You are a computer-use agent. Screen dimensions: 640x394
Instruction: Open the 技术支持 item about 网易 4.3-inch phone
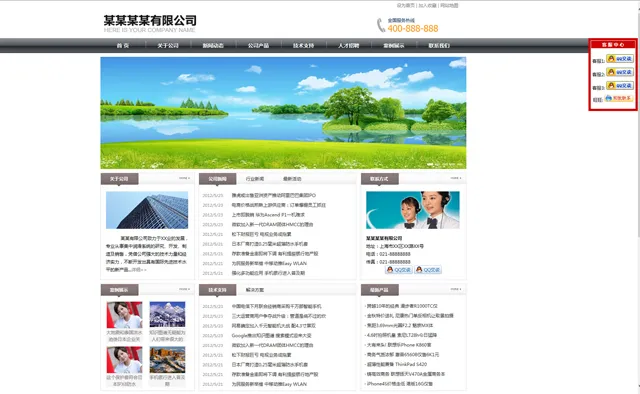tap(273, 326)
